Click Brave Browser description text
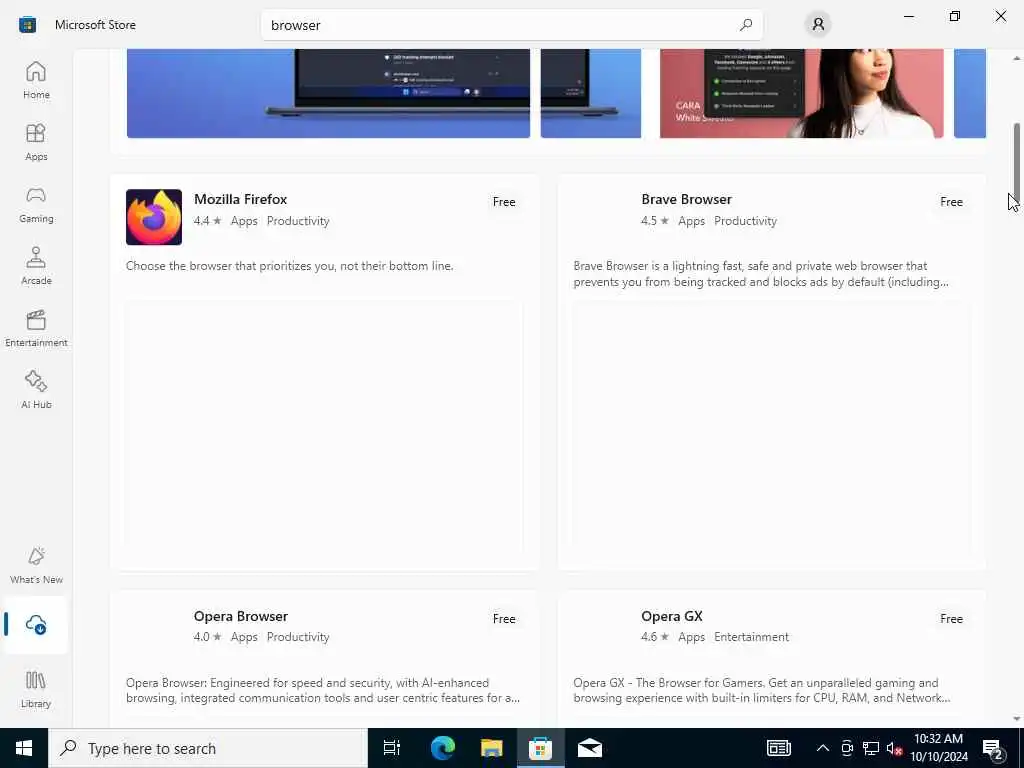The height and width of the screenshot is (768, 1024). point(761,274)
